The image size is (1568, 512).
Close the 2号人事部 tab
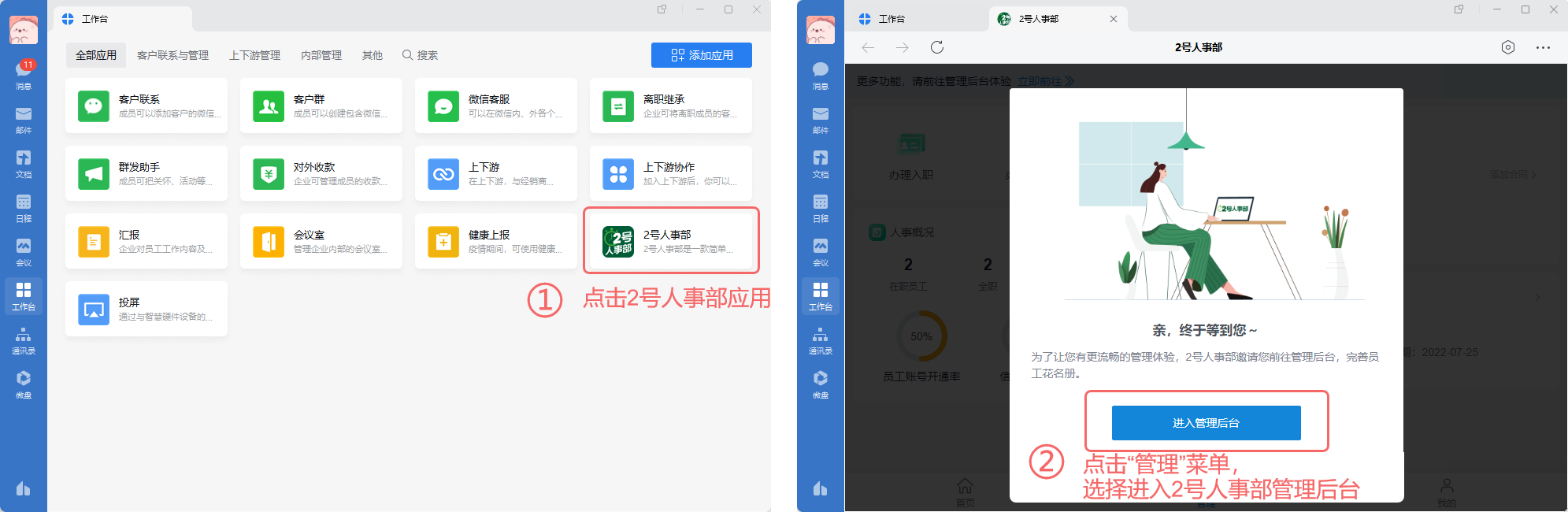point(1114,19)
